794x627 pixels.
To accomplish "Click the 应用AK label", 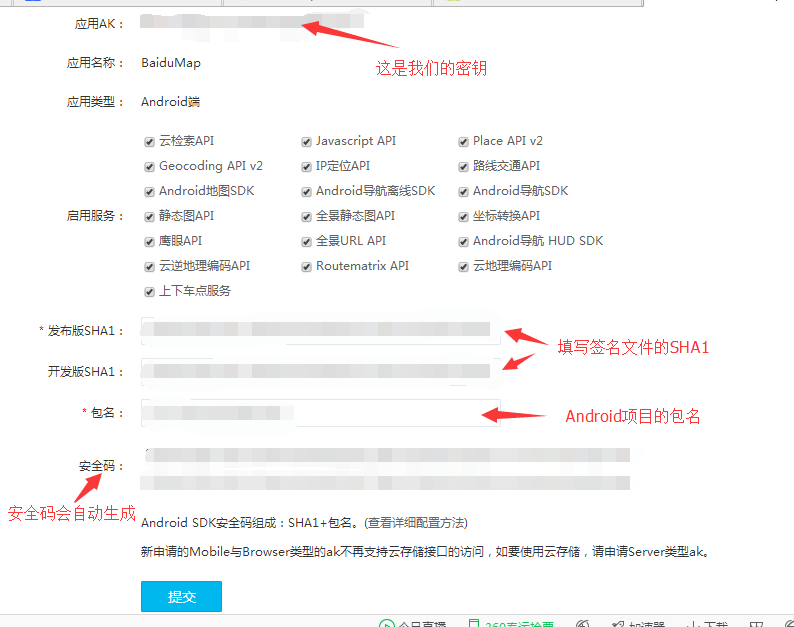I will (99, 24).
